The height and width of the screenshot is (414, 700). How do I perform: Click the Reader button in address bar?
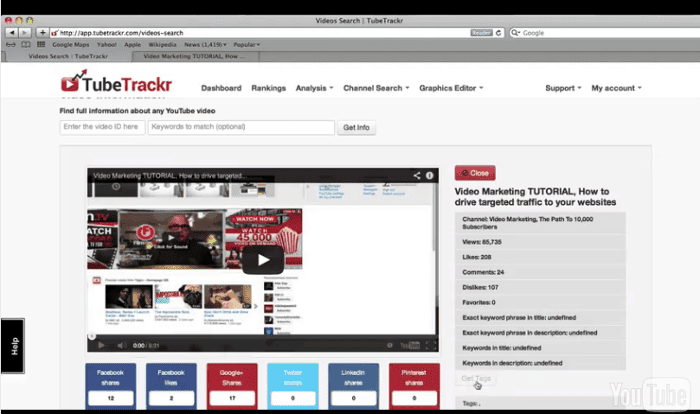tap(481, 33)
